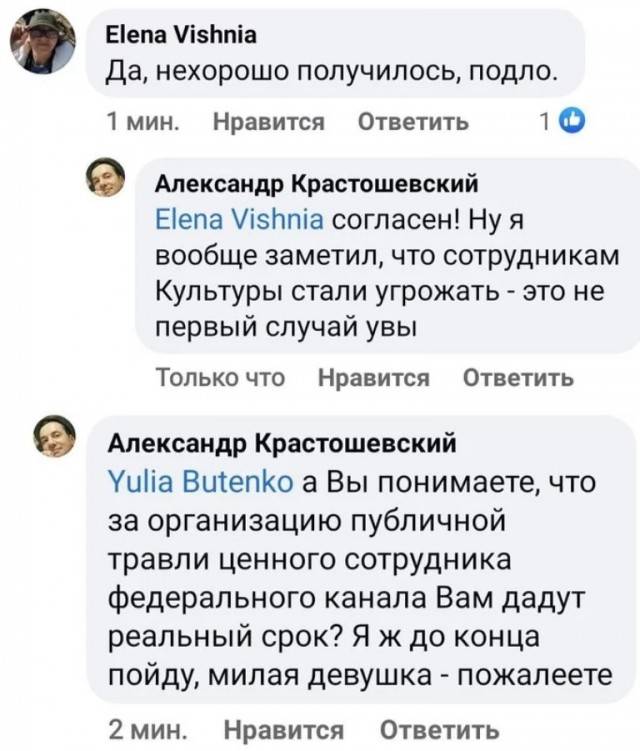This screenshot has width=640, height=751.
Task: Open Elena Vishnia's profile picture
Action: pyautogui.click(x=43, y=42)
